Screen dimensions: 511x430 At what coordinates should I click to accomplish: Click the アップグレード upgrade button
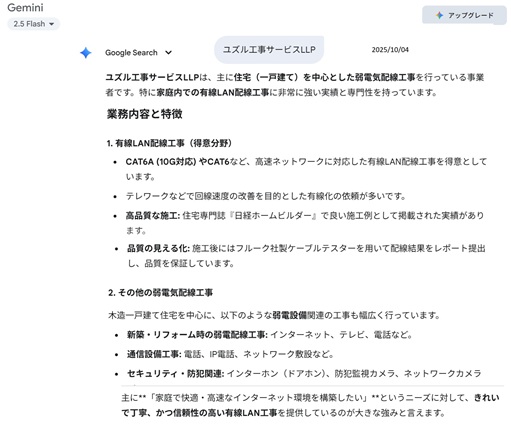[x=464, y=15]
